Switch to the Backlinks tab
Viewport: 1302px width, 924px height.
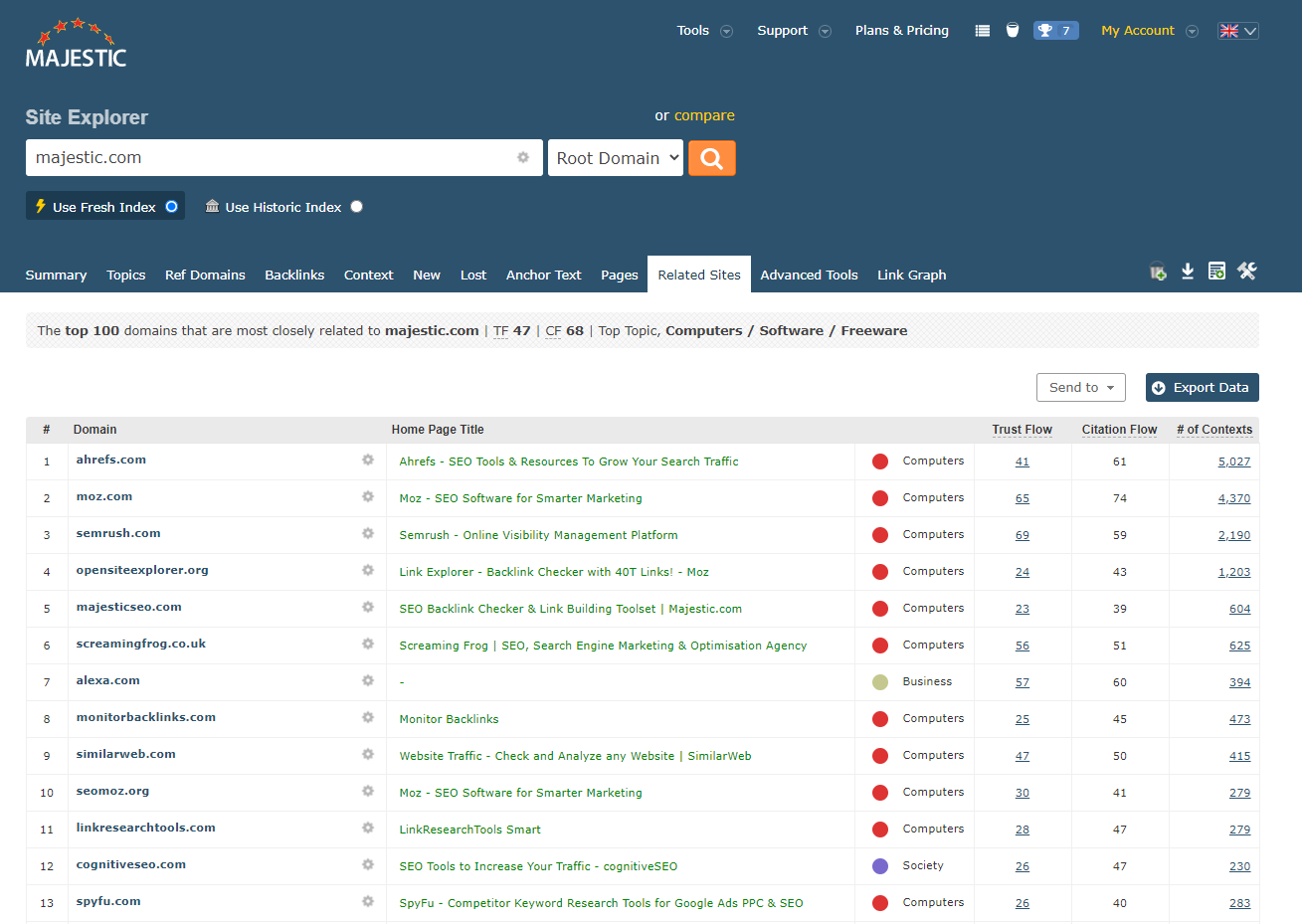click(294, 275)
